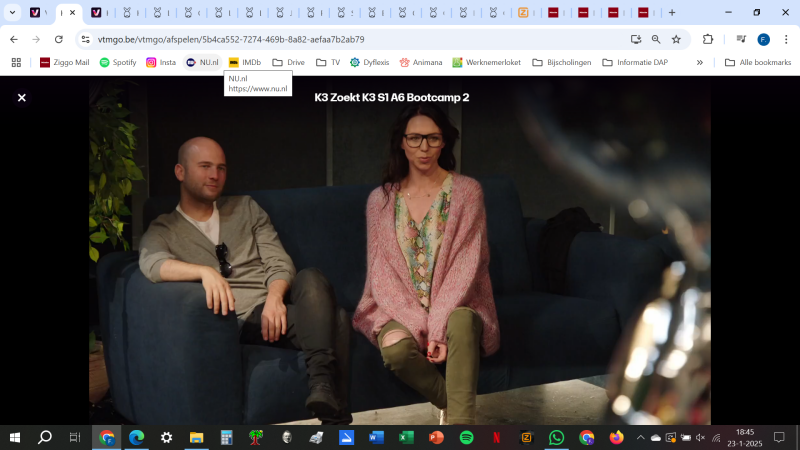Open site information for vtmgo.be
Viewport: 800px width, 450px height.
pos(86,39)
